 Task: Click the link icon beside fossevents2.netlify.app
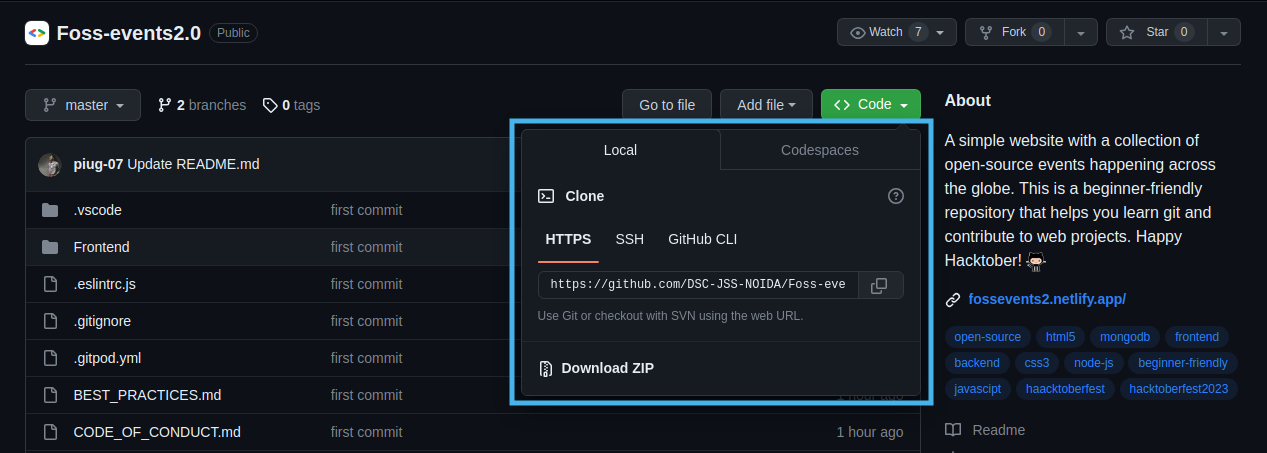pyautogui.click(x=953, y=299)
